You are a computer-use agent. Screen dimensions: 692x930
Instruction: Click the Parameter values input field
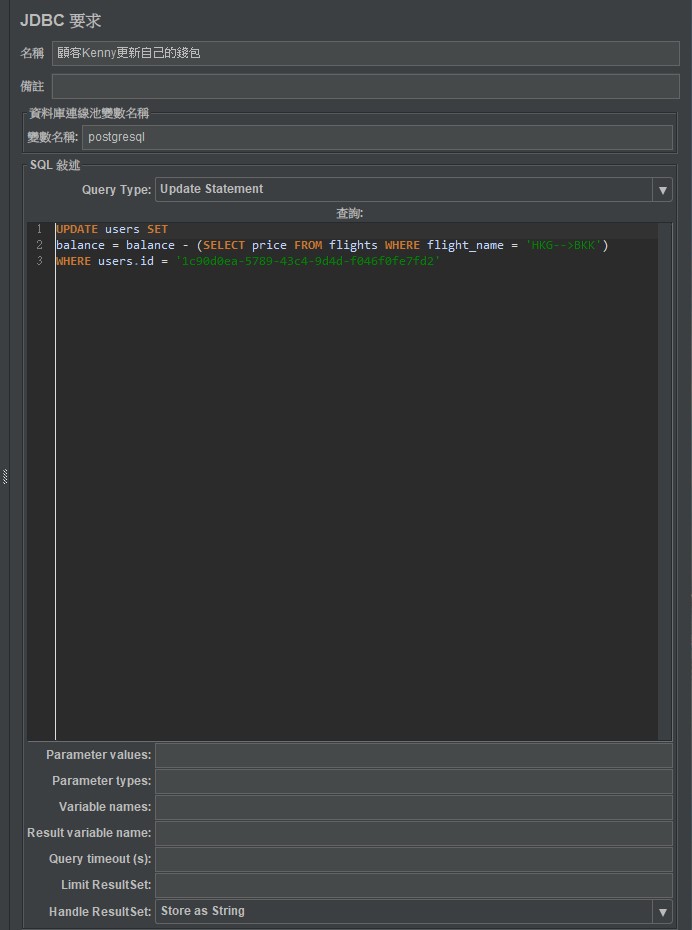413,755
